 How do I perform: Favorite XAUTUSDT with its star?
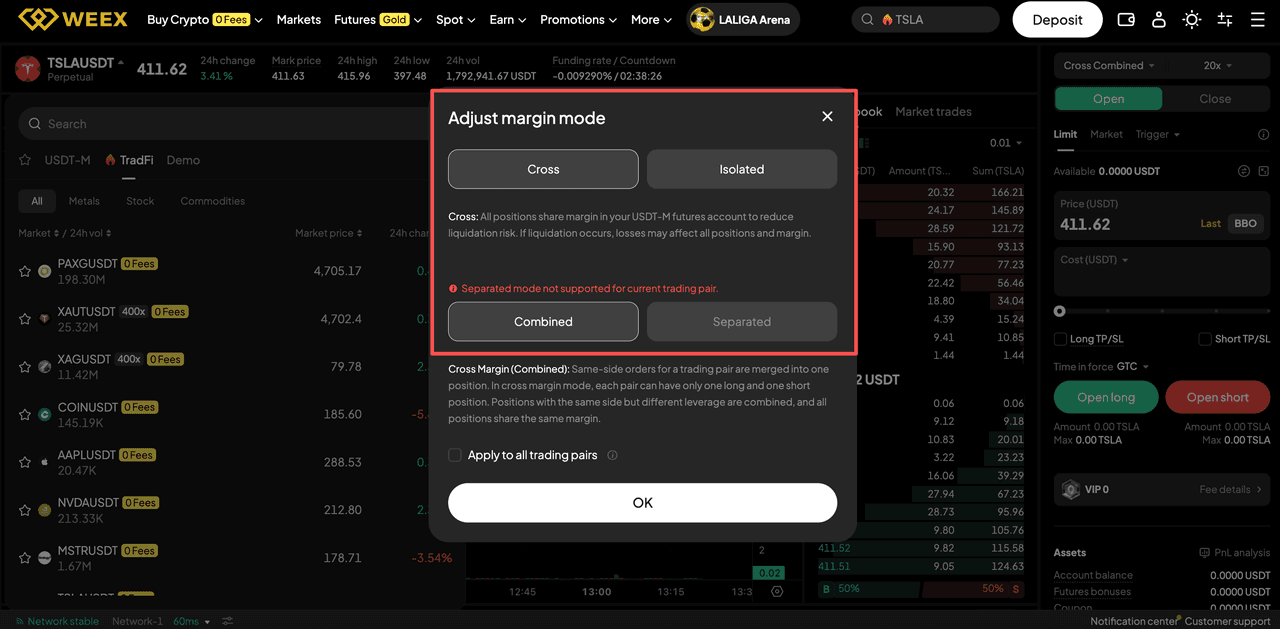(x=26, y=319)
